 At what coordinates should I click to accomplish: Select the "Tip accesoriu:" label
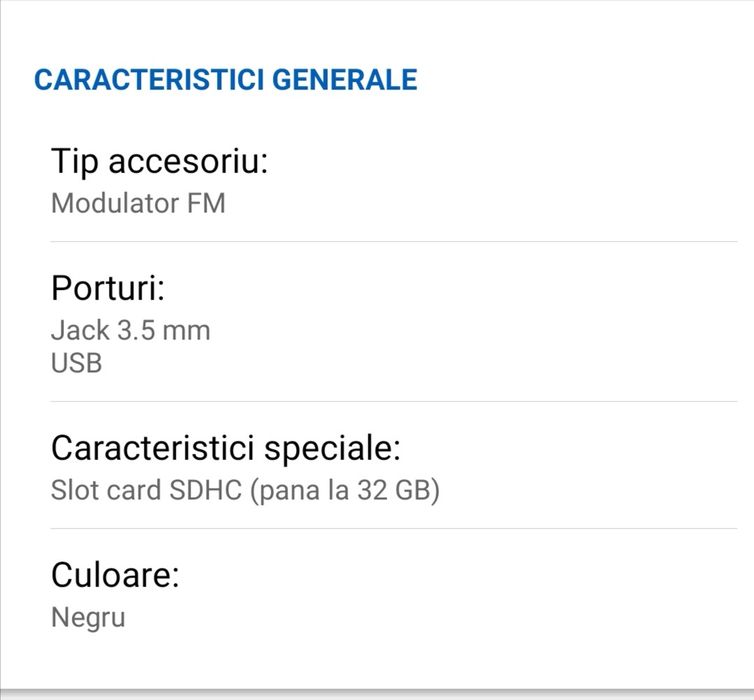159,162
